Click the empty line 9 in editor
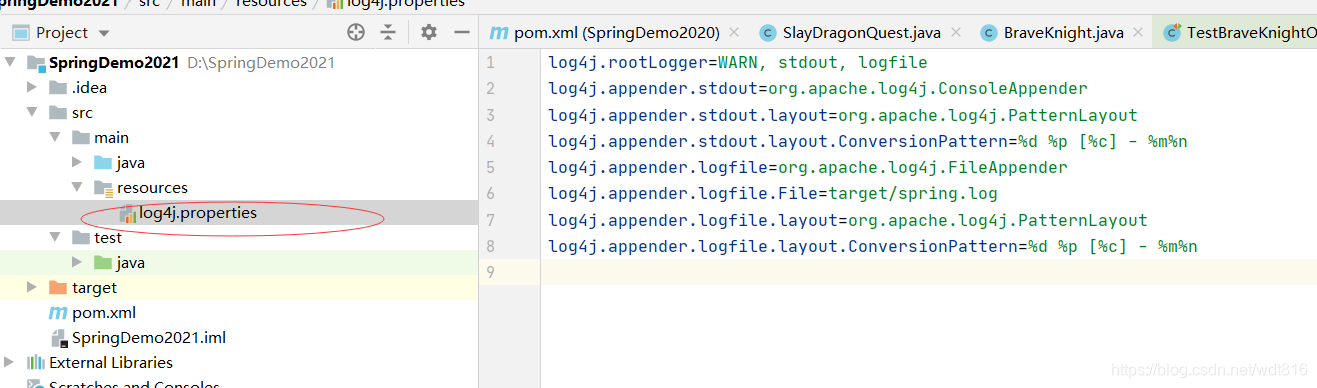1317x388 pixels. coord(928,272)
